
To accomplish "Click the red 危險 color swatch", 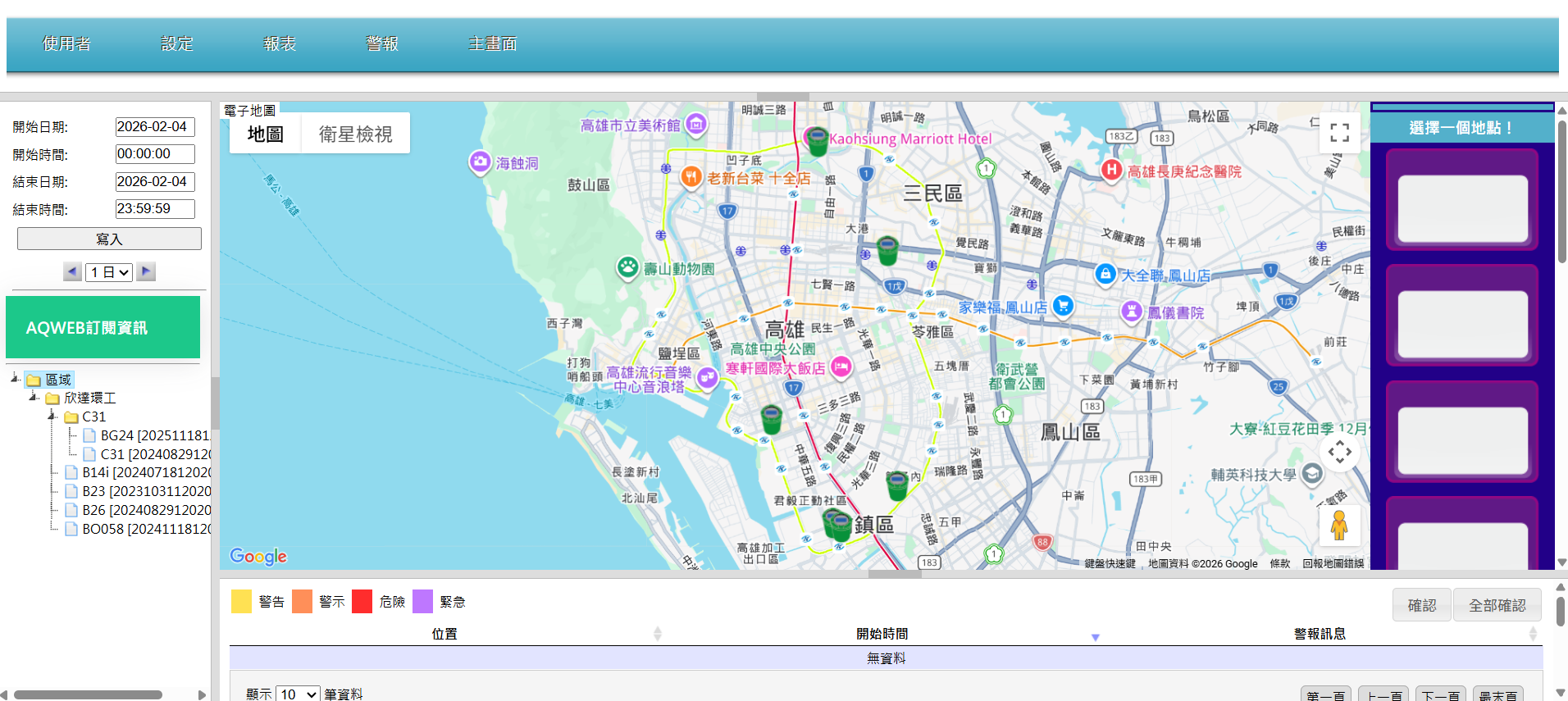I will (x=362, y=601).
